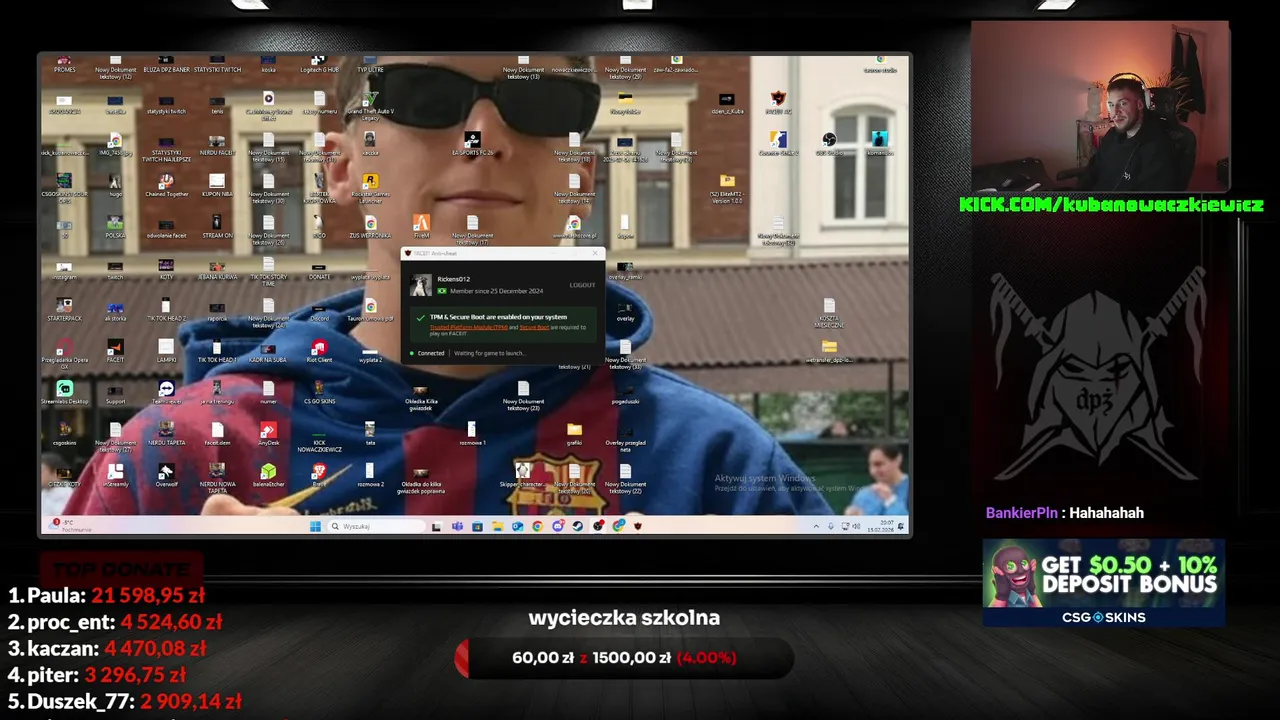Open the KOSZTA MIESIĘCZNE document icon
This screenshot has height=720, width=1280.
tap(829, 313)
